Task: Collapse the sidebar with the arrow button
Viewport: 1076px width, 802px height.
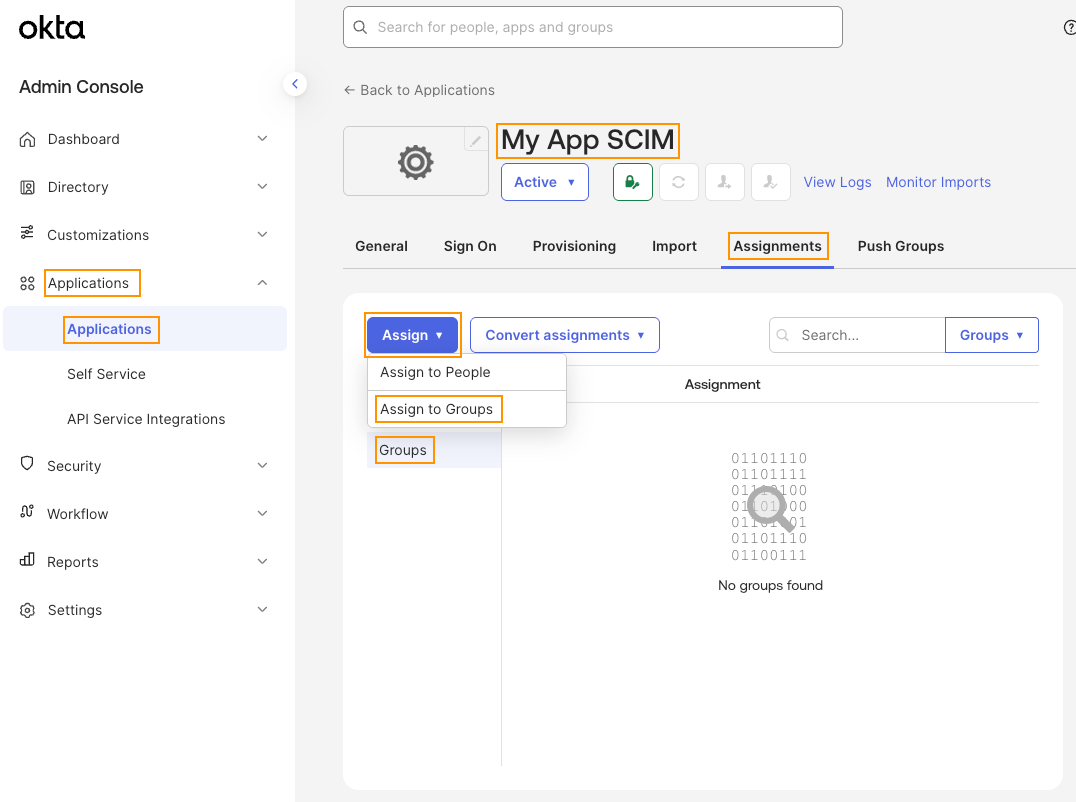Action: pyautogui.click(x=295, y=84)
